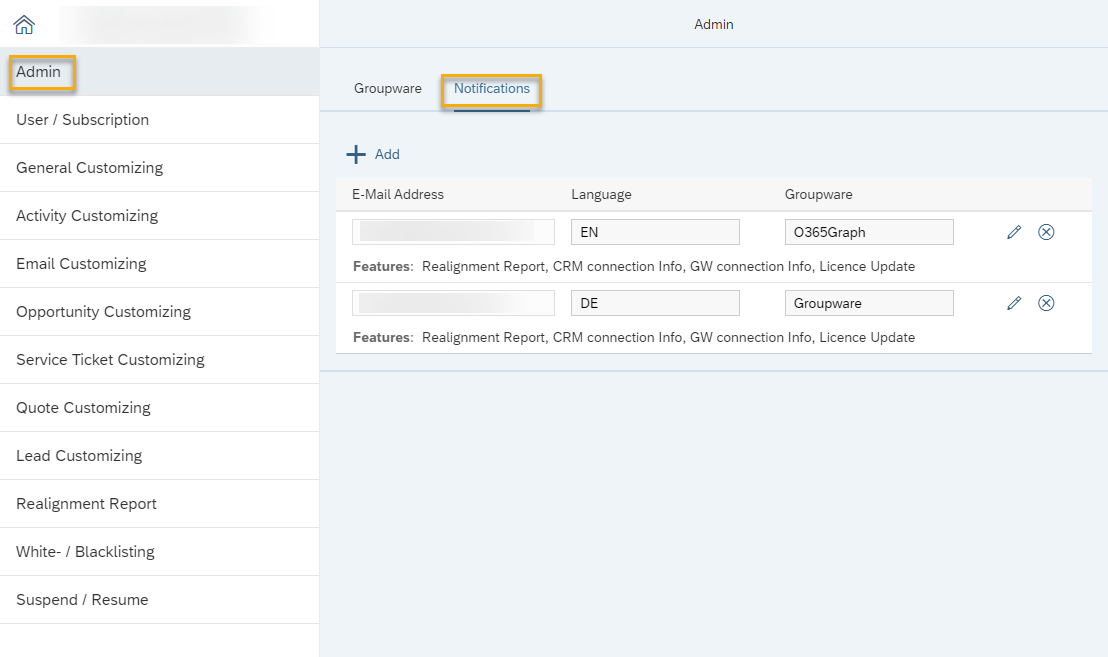Edit the EN notification entry with pencil icon
Screen dimensions: 1108x657
[1014, 232]
